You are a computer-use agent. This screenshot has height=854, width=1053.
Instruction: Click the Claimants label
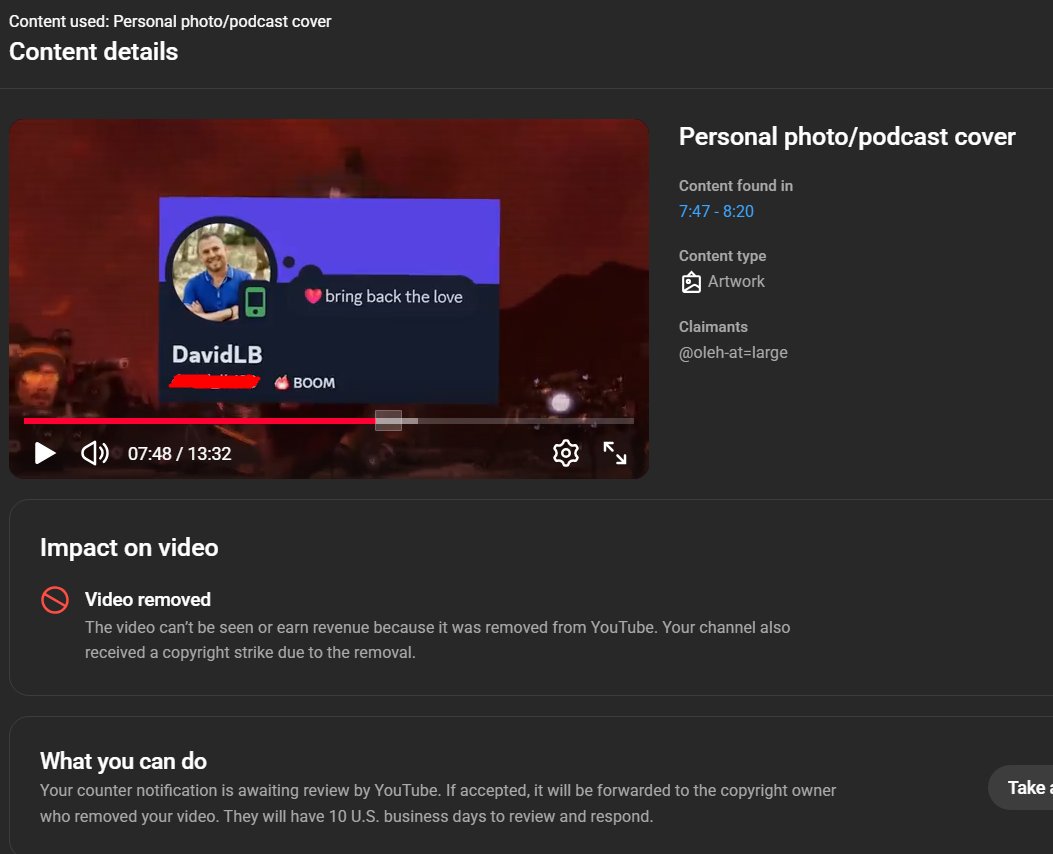pos(713,327)
